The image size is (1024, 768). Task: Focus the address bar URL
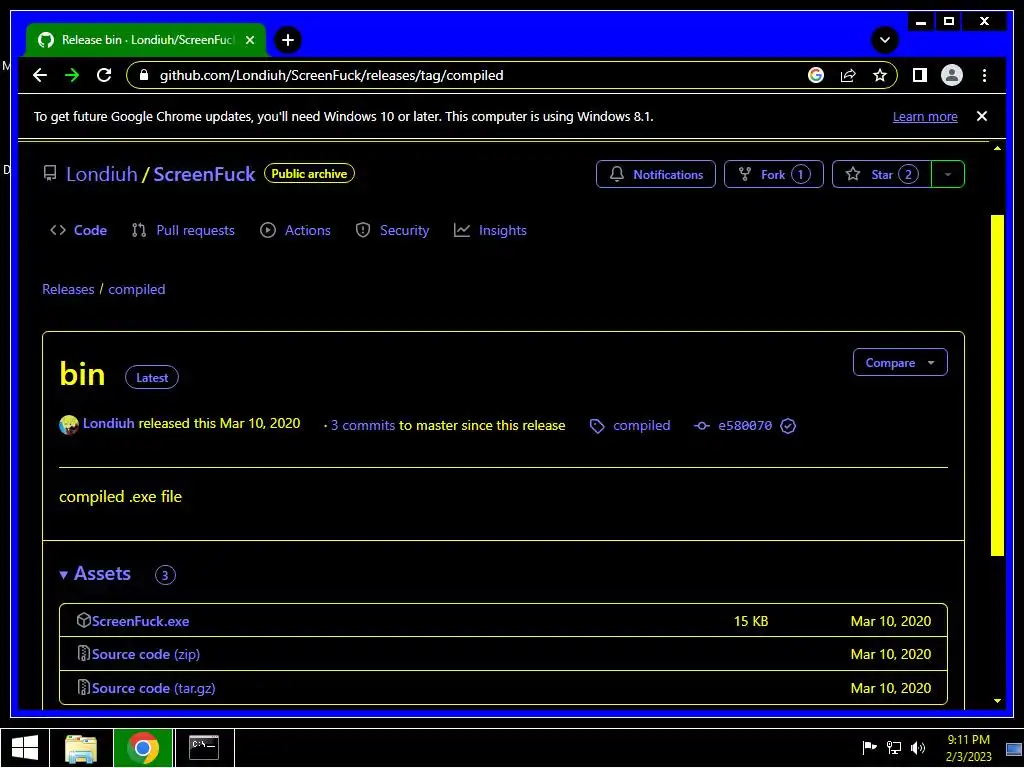coord(332,75)
